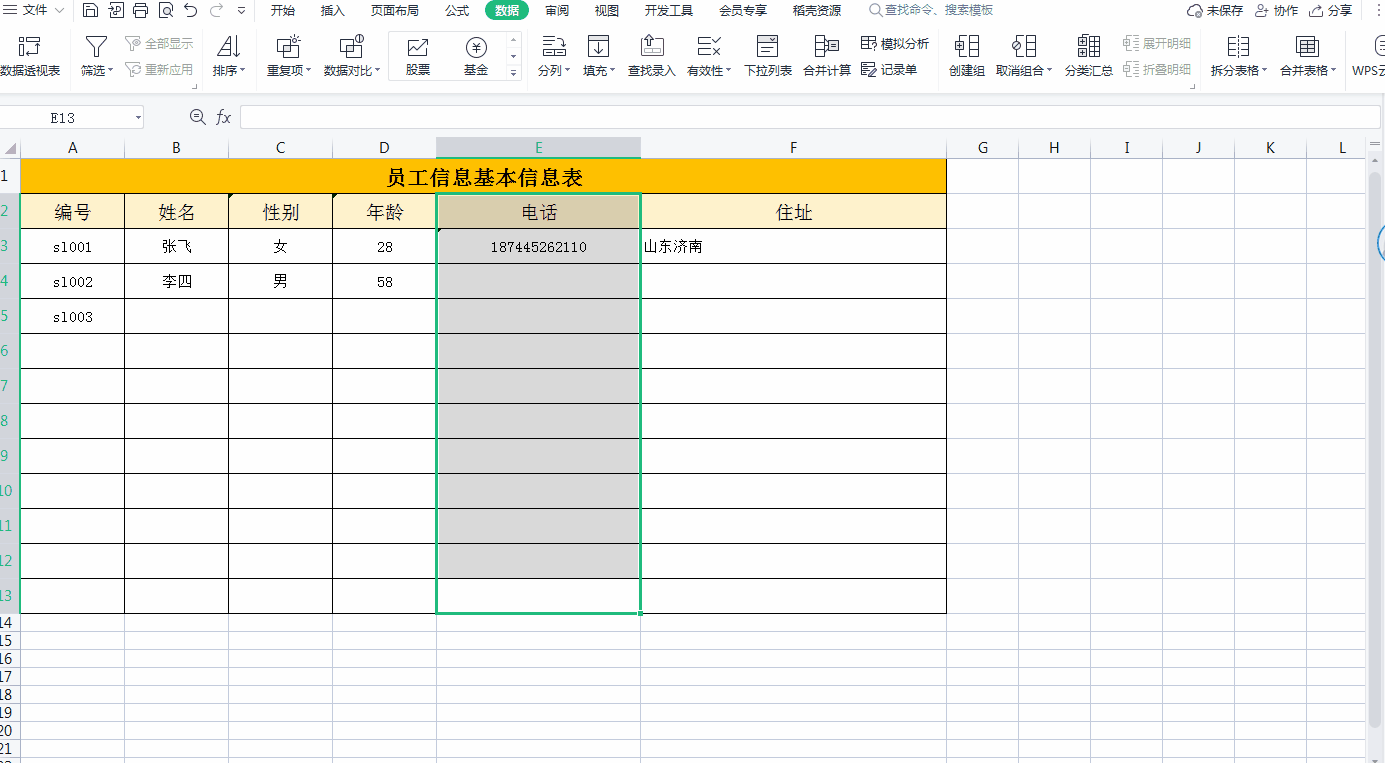Select column F header
The image size is (1385, 763).
(793, 148)
